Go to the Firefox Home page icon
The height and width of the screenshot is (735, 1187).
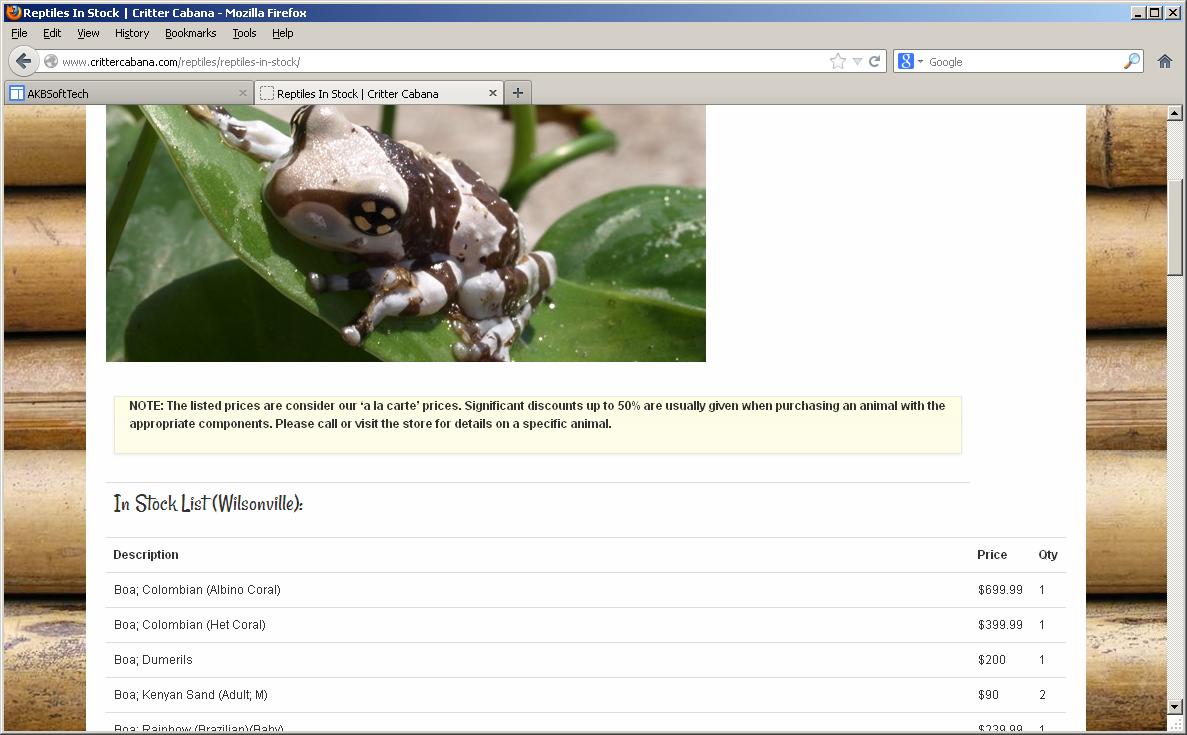(x=1164, y=61)
